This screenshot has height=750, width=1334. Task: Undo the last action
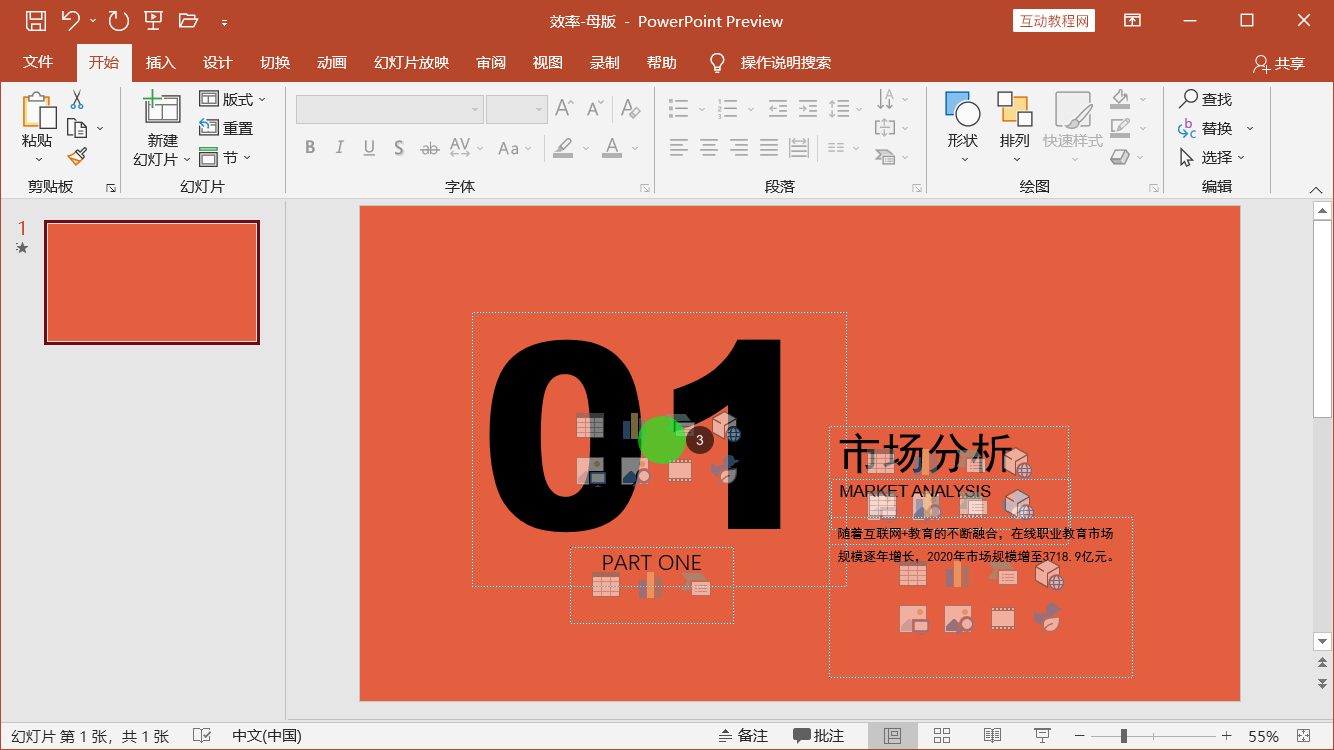pos(70,20)
